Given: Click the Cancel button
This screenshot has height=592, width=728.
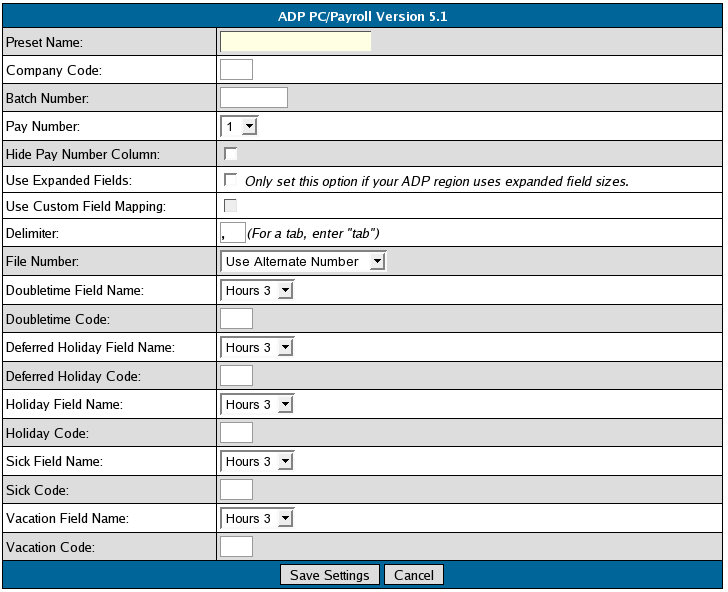Looking at the screenshot, I should [414, 575].
